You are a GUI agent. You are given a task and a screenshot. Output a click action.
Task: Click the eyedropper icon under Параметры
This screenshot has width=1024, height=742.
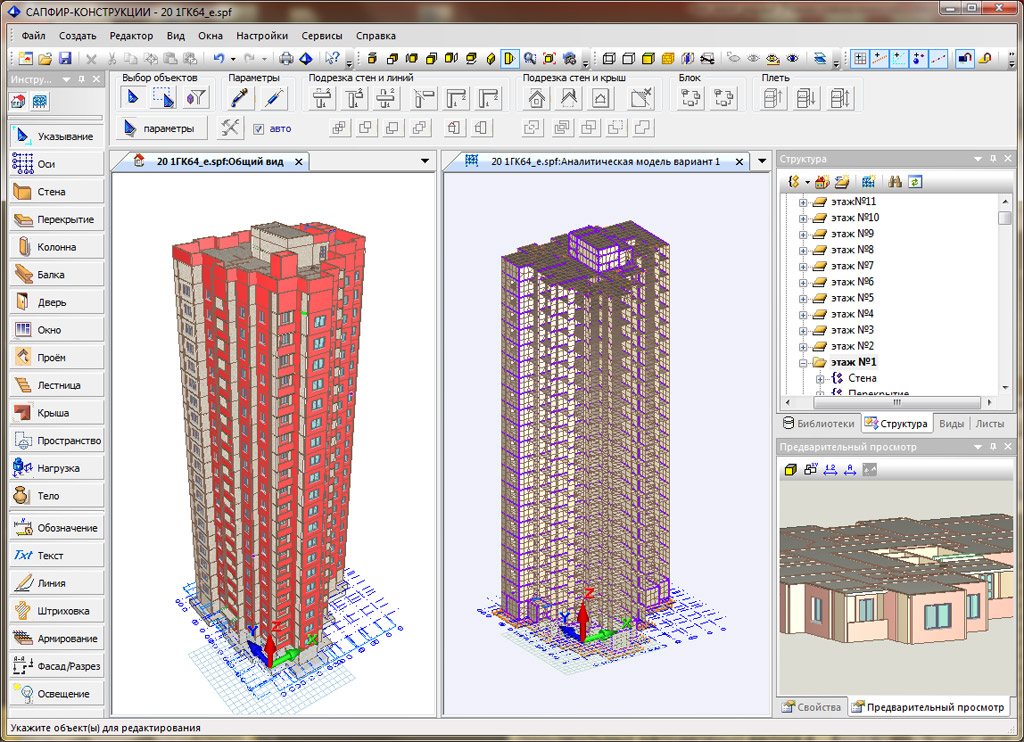click(240, 97)
